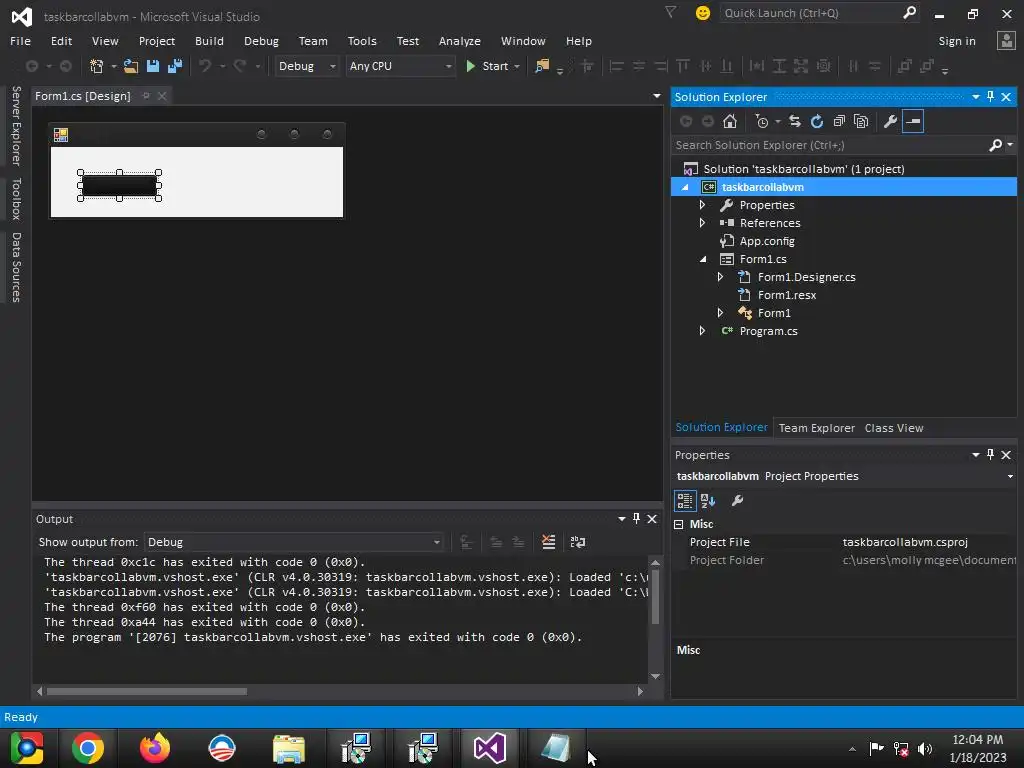
Task: Click Clear All in Output panel
Action: 549,542
